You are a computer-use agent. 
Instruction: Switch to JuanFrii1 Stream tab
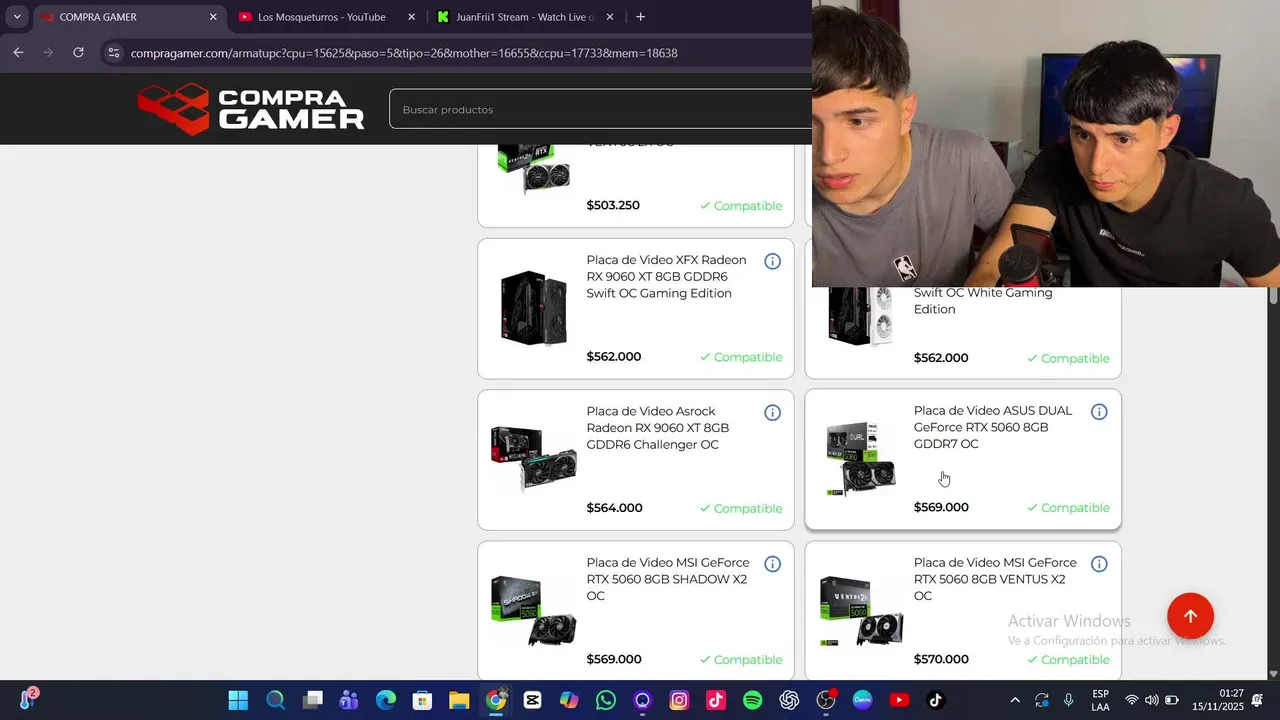525,17
